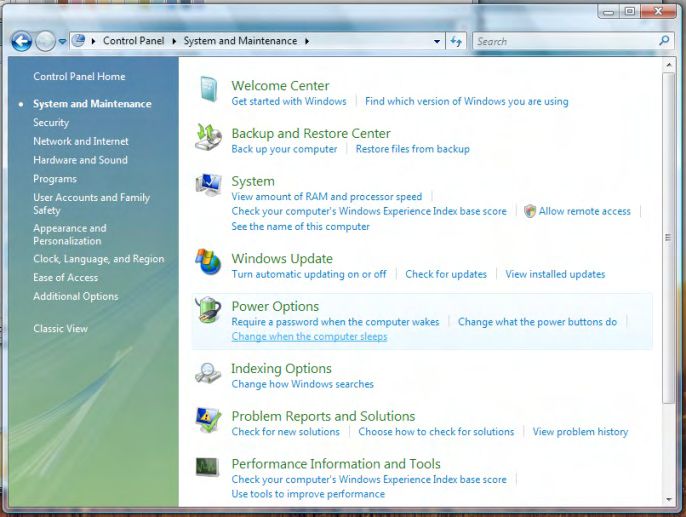The height and width of the screenshot is (517, 686).
Task: Click the Welcome Center book icon
Action: click(209, 89)
